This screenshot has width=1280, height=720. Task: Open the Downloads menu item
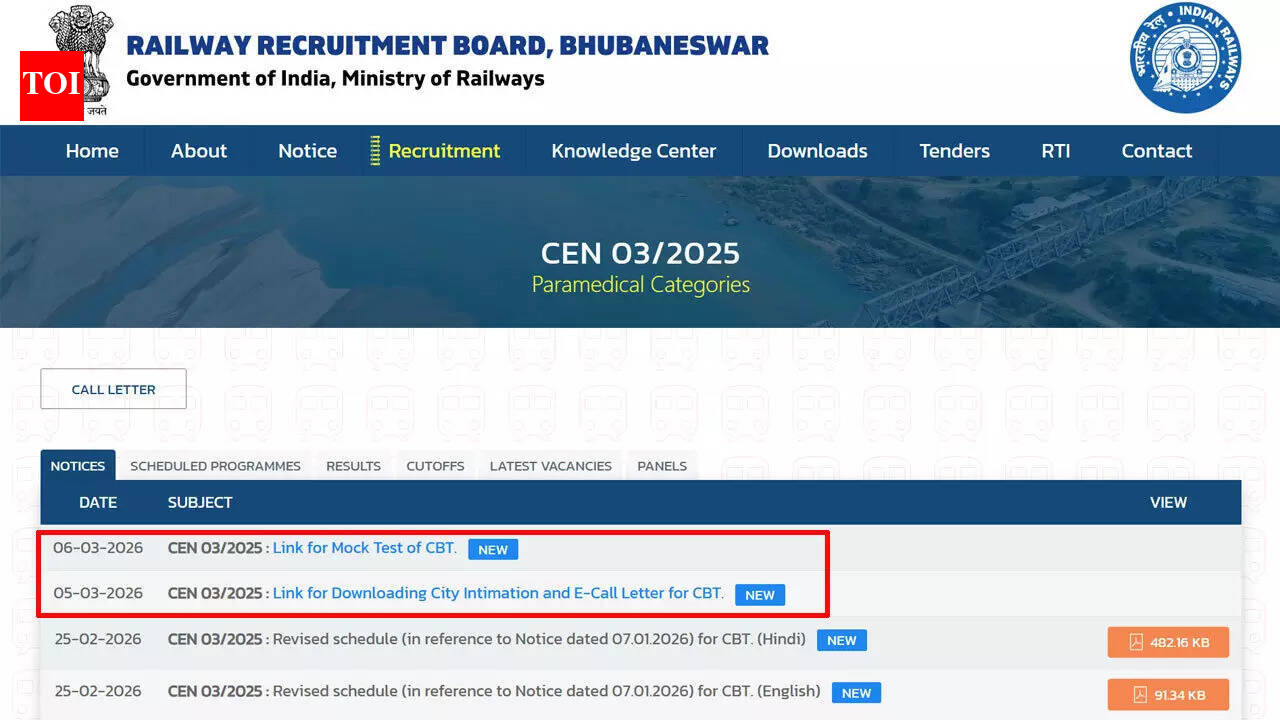pos(817,151)
